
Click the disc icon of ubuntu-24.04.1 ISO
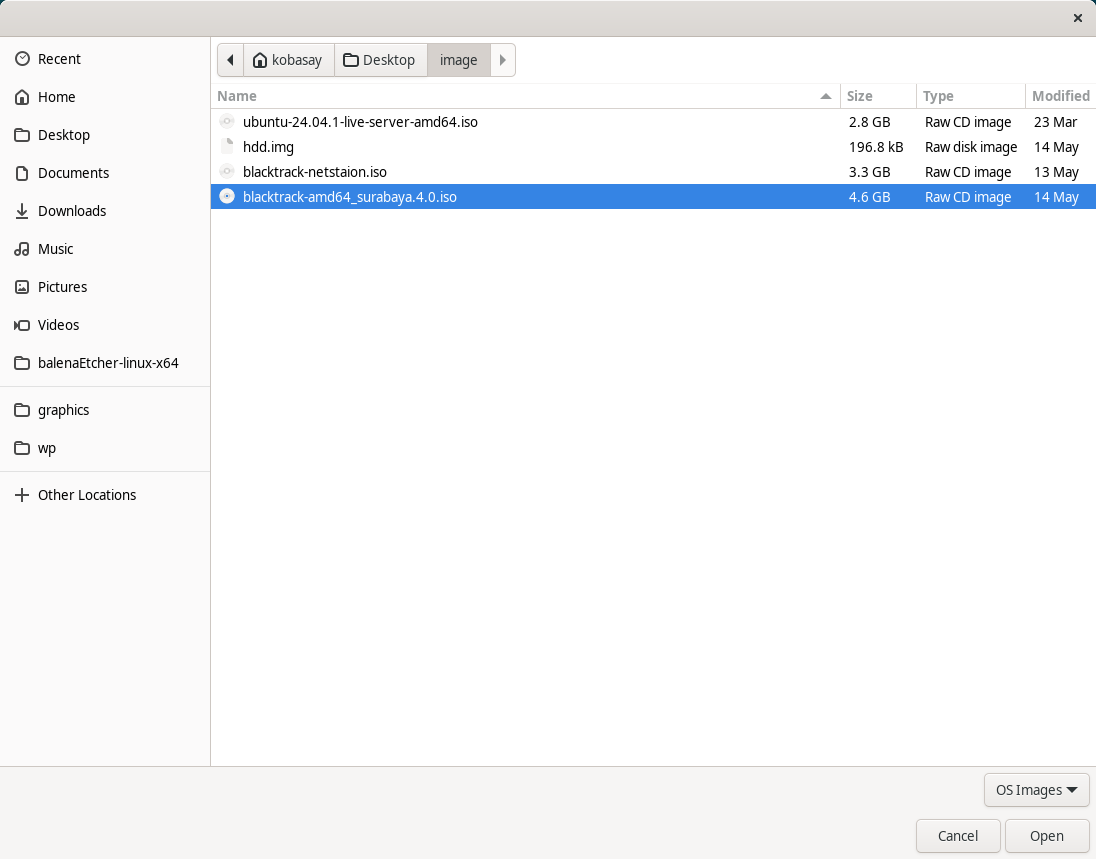pyautogui.click(x=227, y=122)
